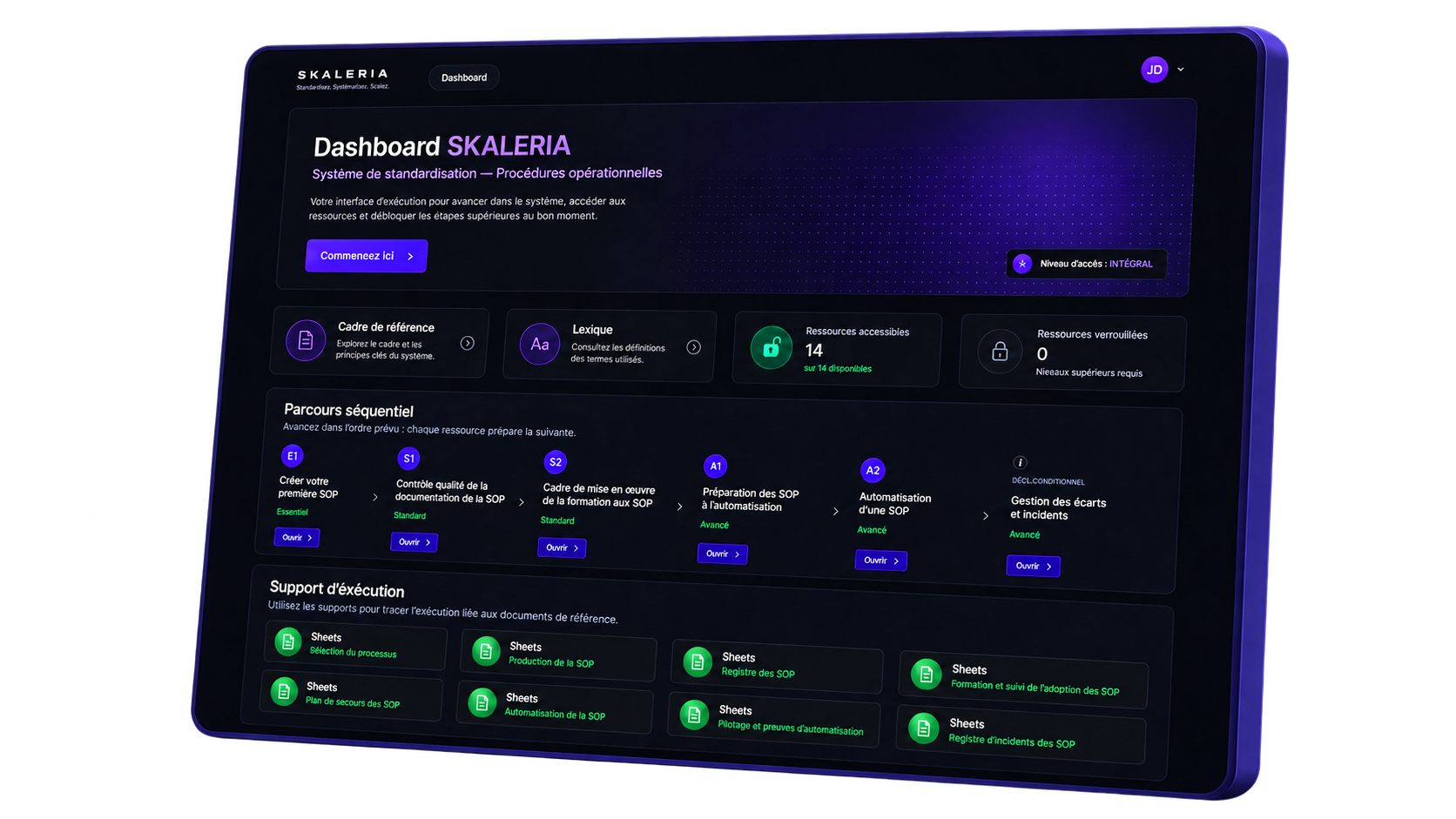Expand the user menu chevron beside JD
The image size is (1456, 819).
coord(1181,70)
